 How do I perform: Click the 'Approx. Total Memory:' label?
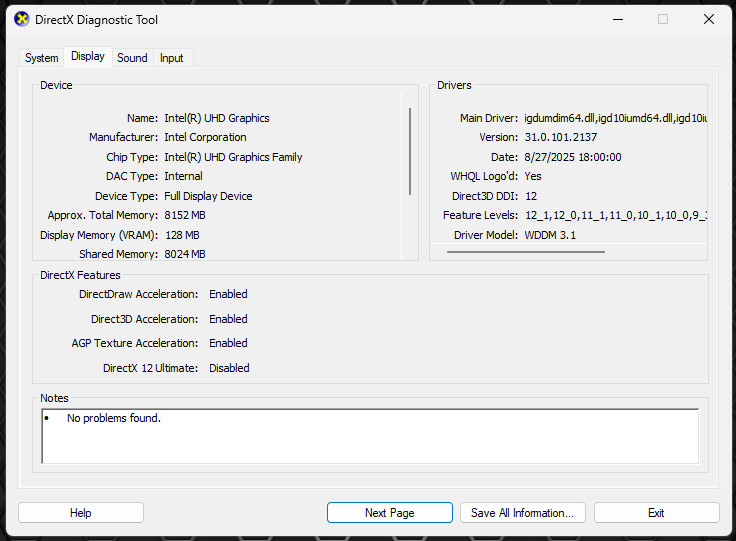pos(103,215)
